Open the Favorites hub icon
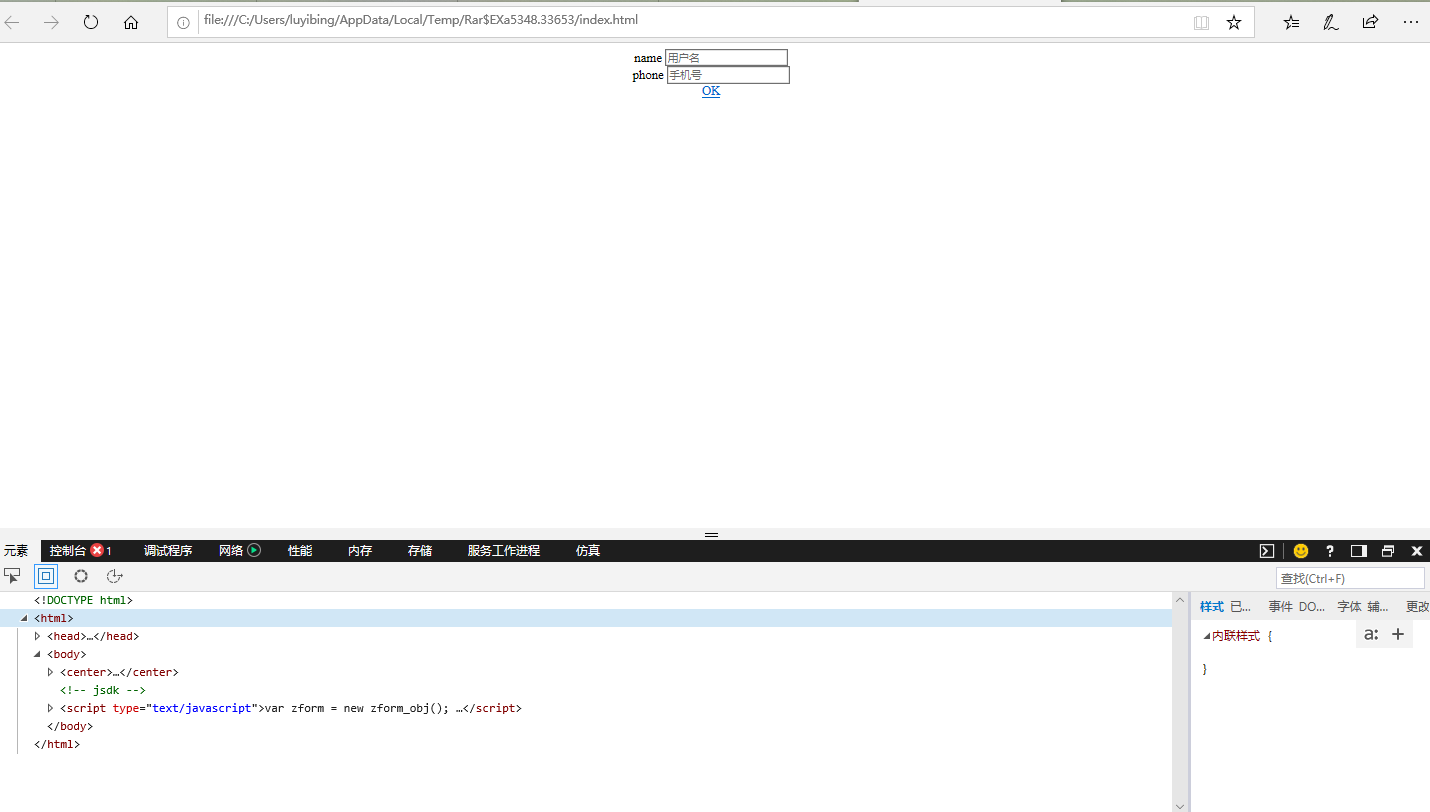 tap(1292, 22)
